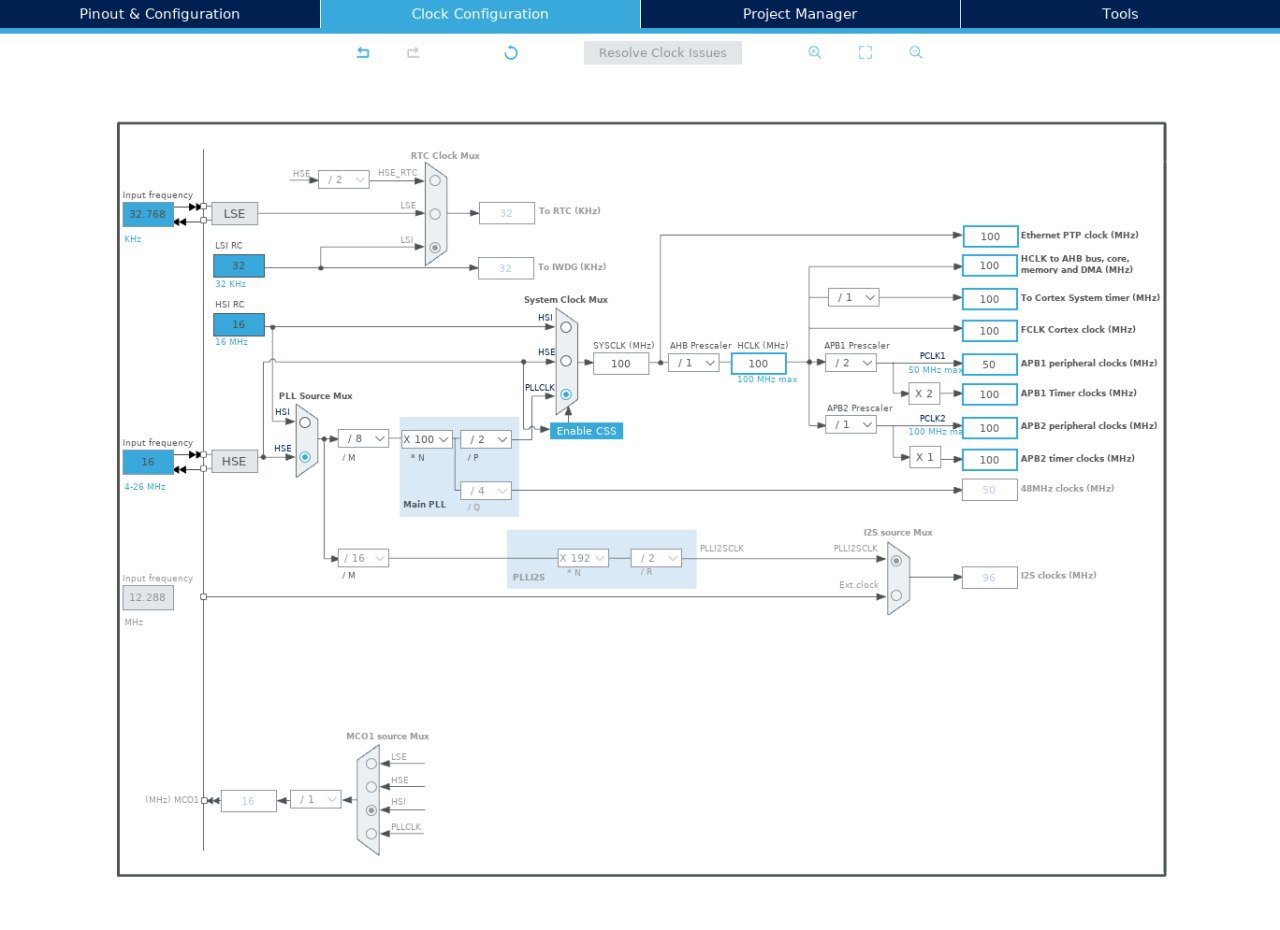Click HSE input frequency 16 field
Viewport: 1280px width, 930px height.
(x=148, y=462)
